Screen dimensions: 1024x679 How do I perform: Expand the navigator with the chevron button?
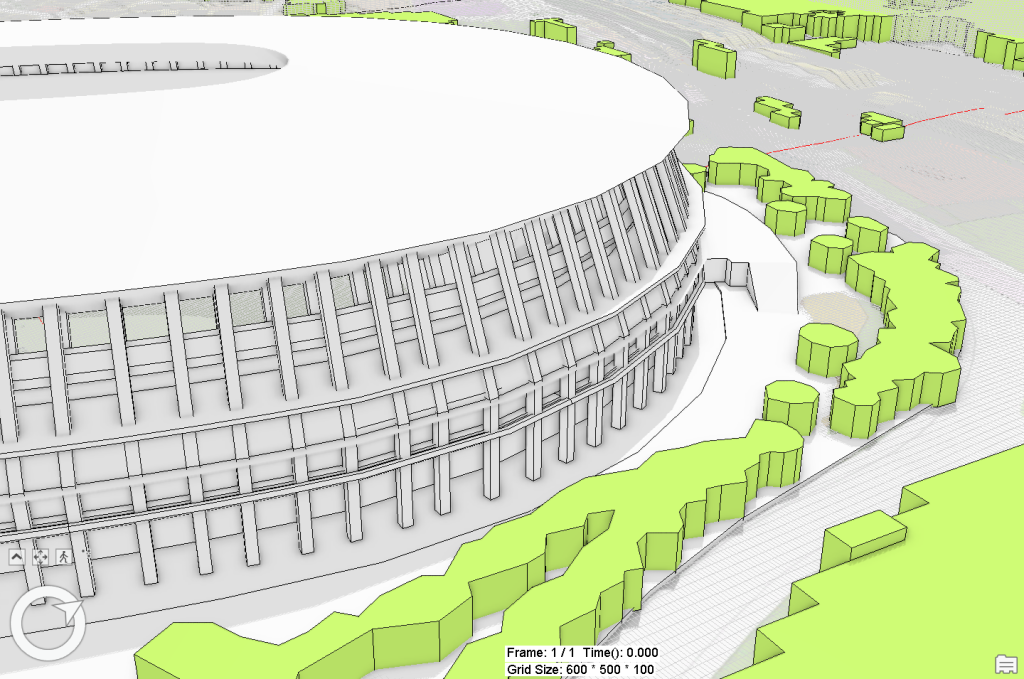17,557
